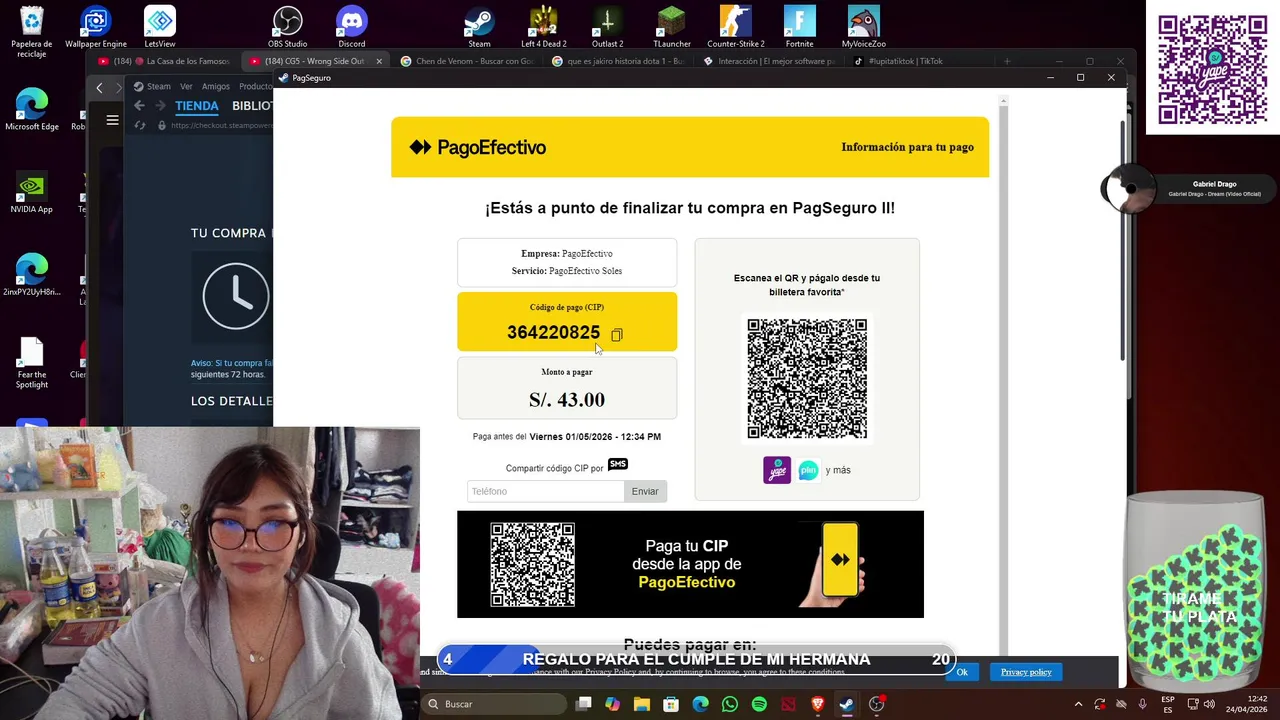Image resolution: width=1280 pixels, height=720 pixels.
Task: Select TIENDA in Steam navigation
Action: click(197, 106)
